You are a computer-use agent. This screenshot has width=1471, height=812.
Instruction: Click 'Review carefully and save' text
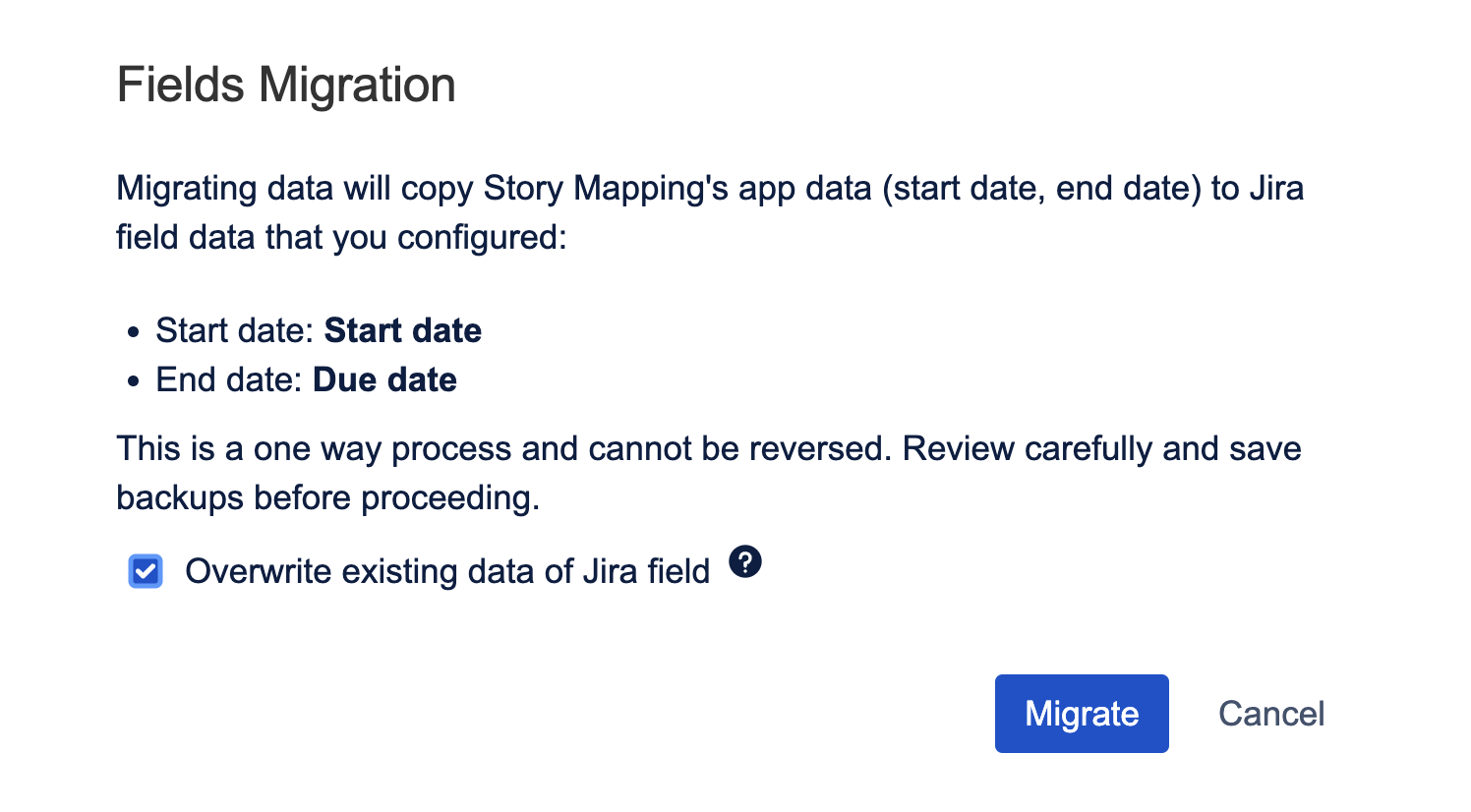(1101, 448)
